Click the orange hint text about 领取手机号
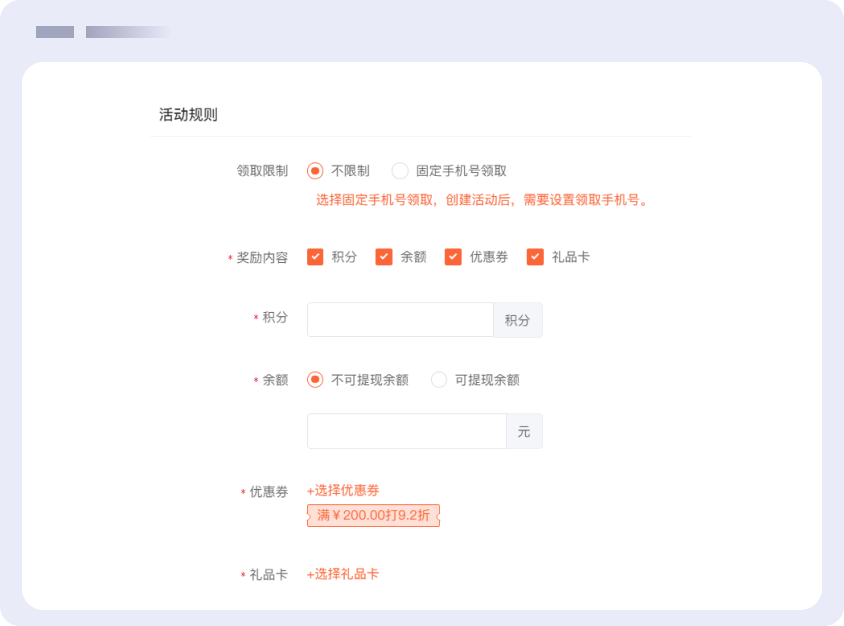Viewport: 844px width, 626px height. click(x=483, y=199)
